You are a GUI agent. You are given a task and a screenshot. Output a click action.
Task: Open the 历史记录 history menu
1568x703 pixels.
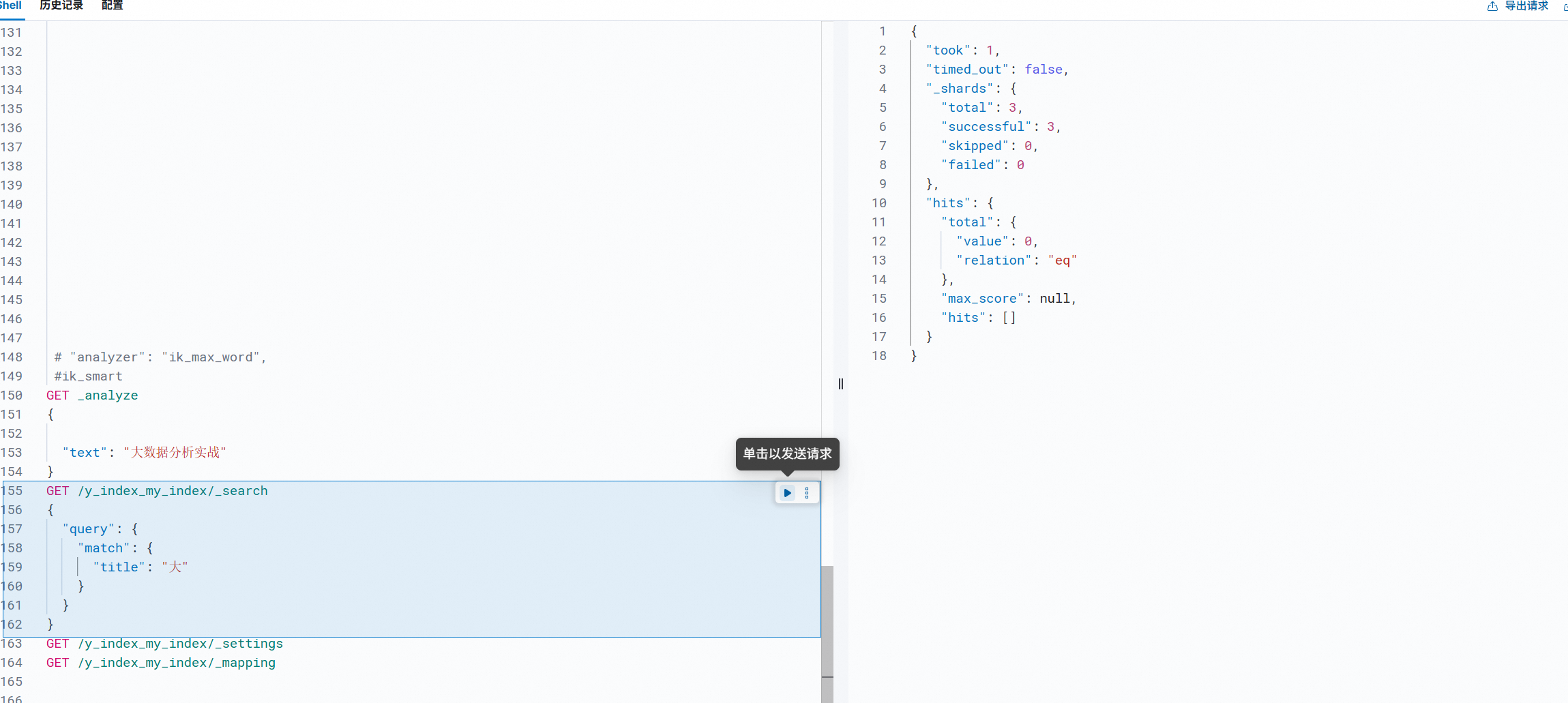pyautogui.click(x=60, y=6)
